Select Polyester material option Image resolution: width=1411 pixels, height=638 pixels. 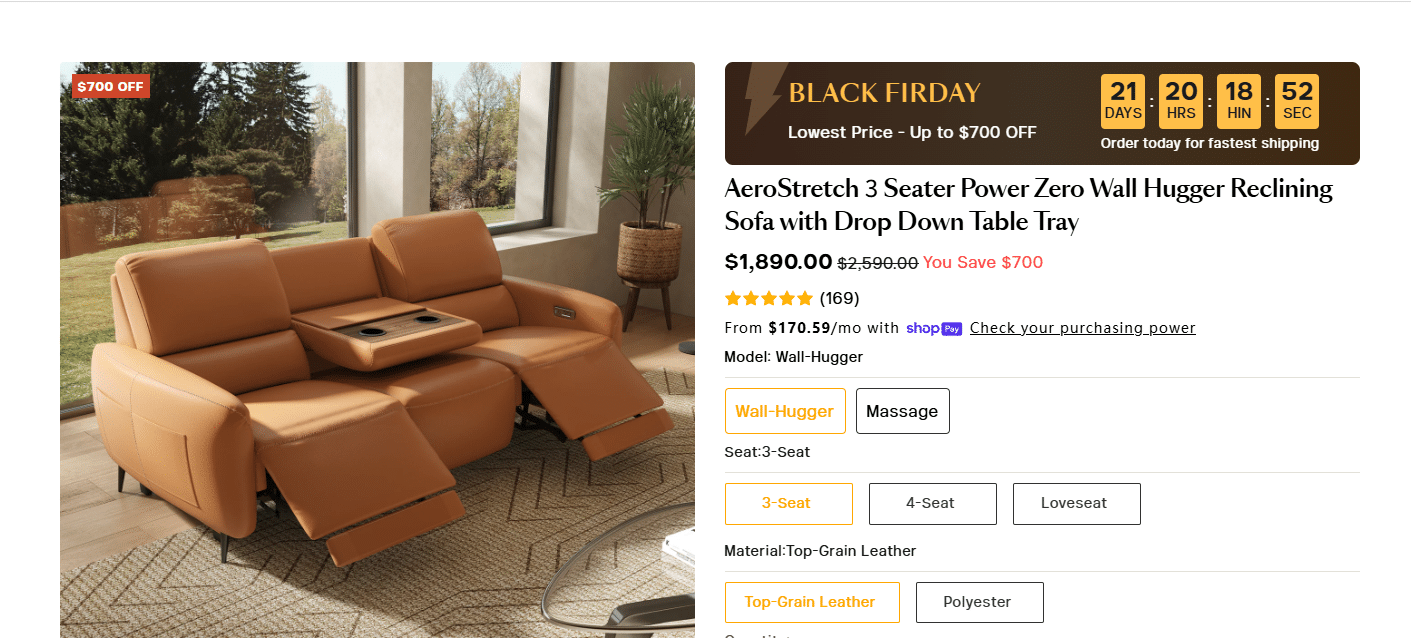(x=979, y=602)
